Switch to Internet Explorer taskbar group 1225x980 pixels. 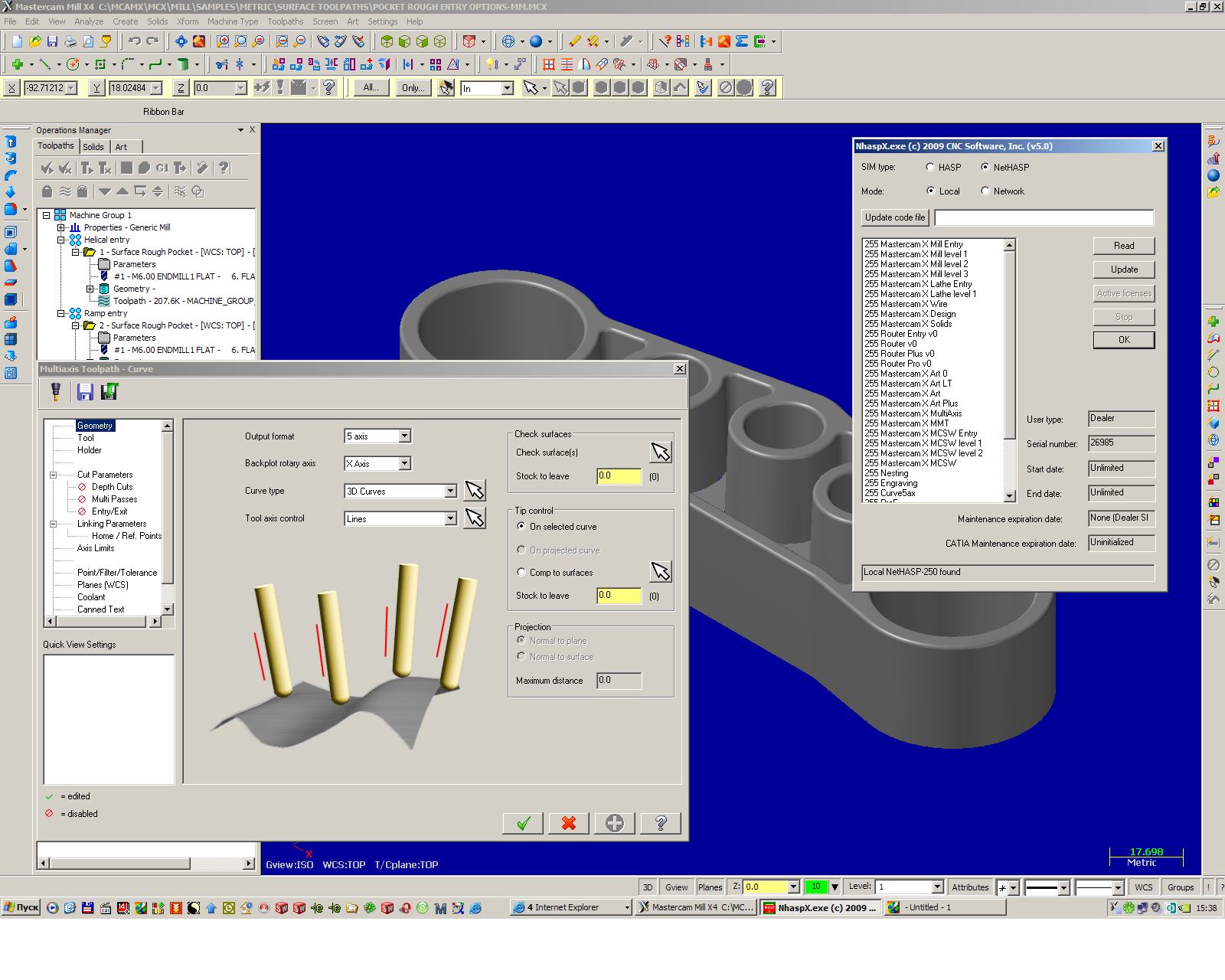pyautogui.click(x=571, y=907)
